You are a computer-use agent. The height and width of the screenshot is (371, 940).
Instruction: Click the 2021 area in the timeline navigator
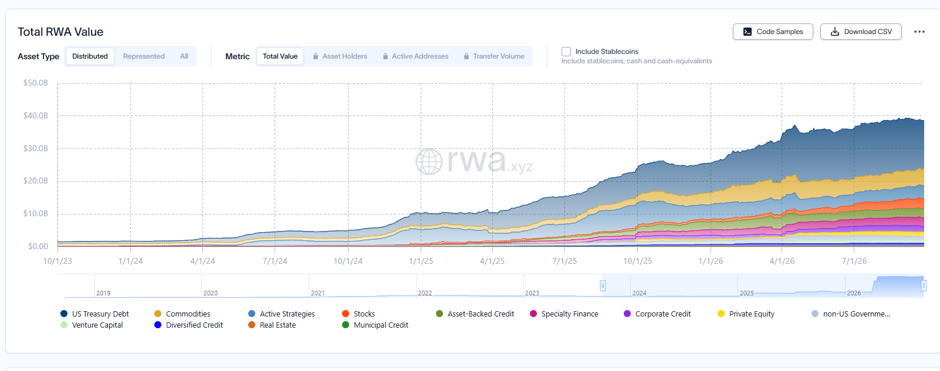coord(362,286)
